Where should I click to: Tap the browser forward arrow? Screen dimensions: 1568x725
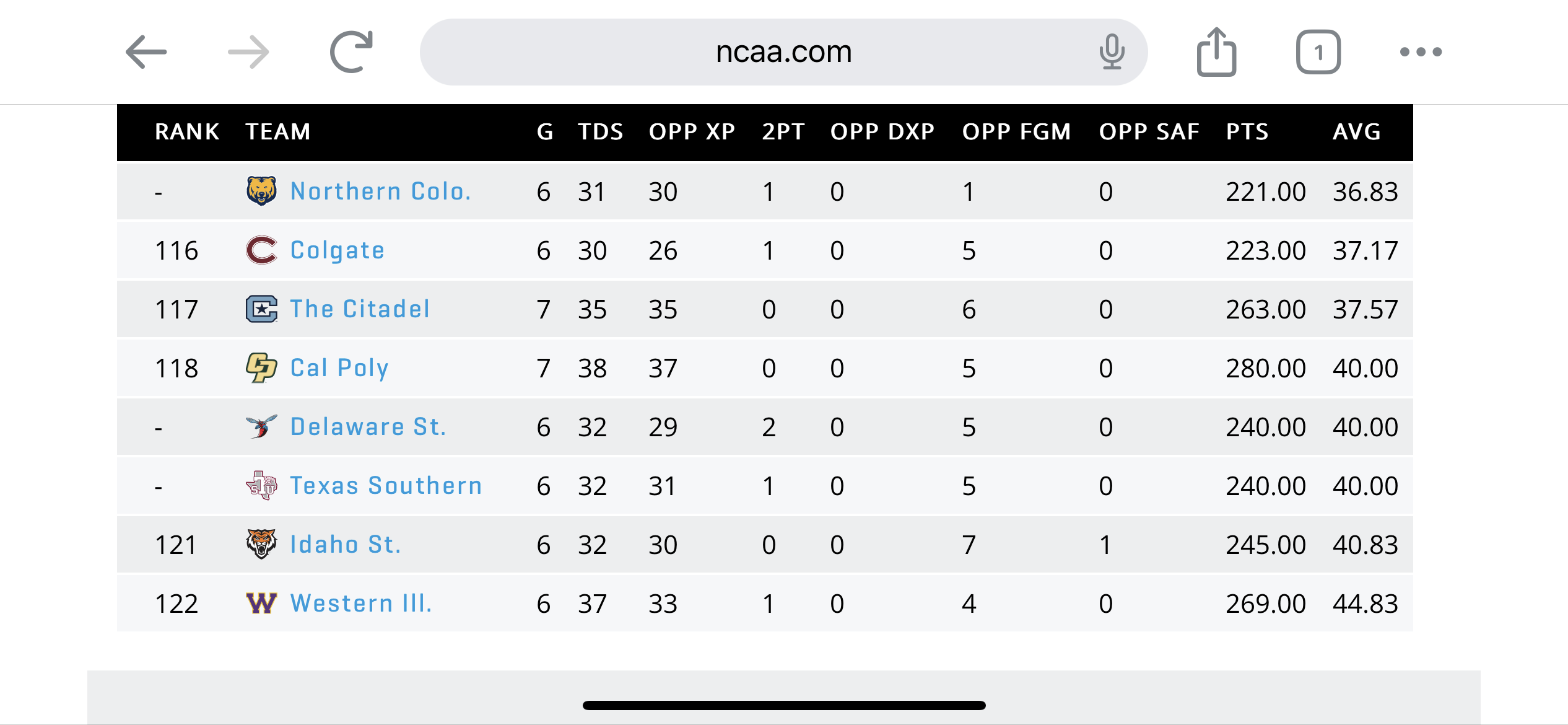248,52
